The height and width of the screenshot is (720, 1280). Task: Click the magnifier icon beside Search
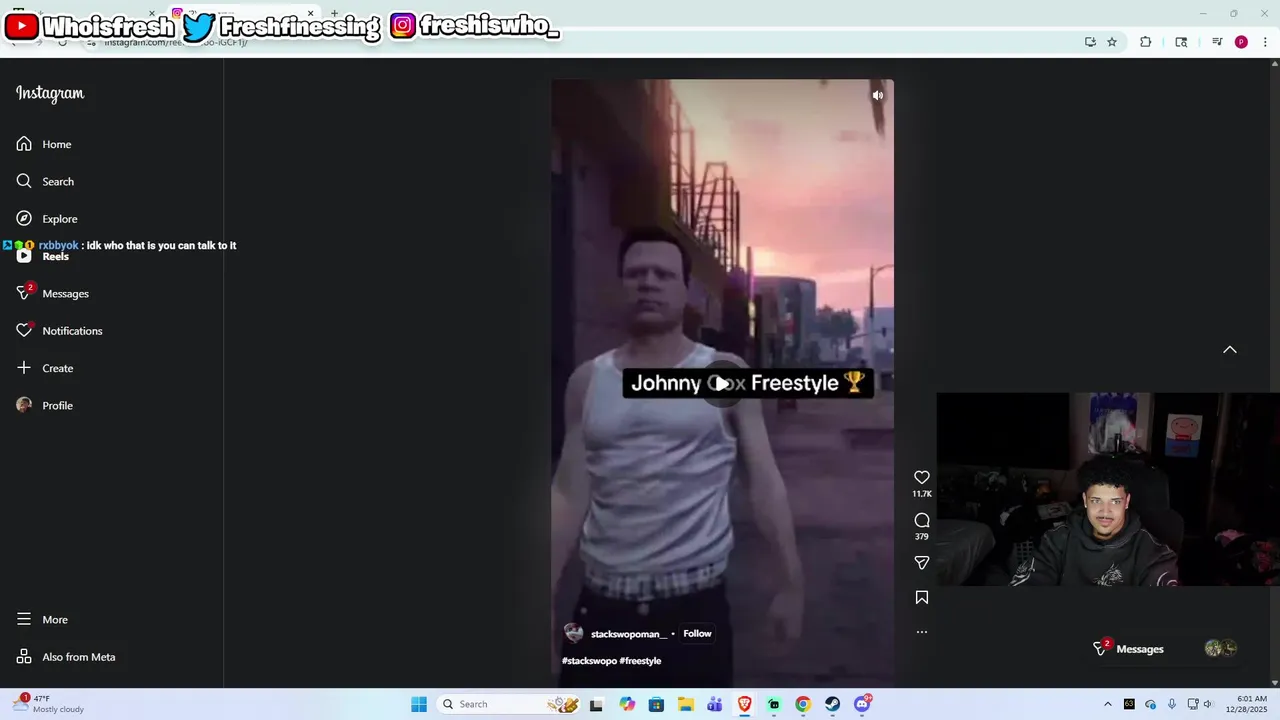coord(24,181)
